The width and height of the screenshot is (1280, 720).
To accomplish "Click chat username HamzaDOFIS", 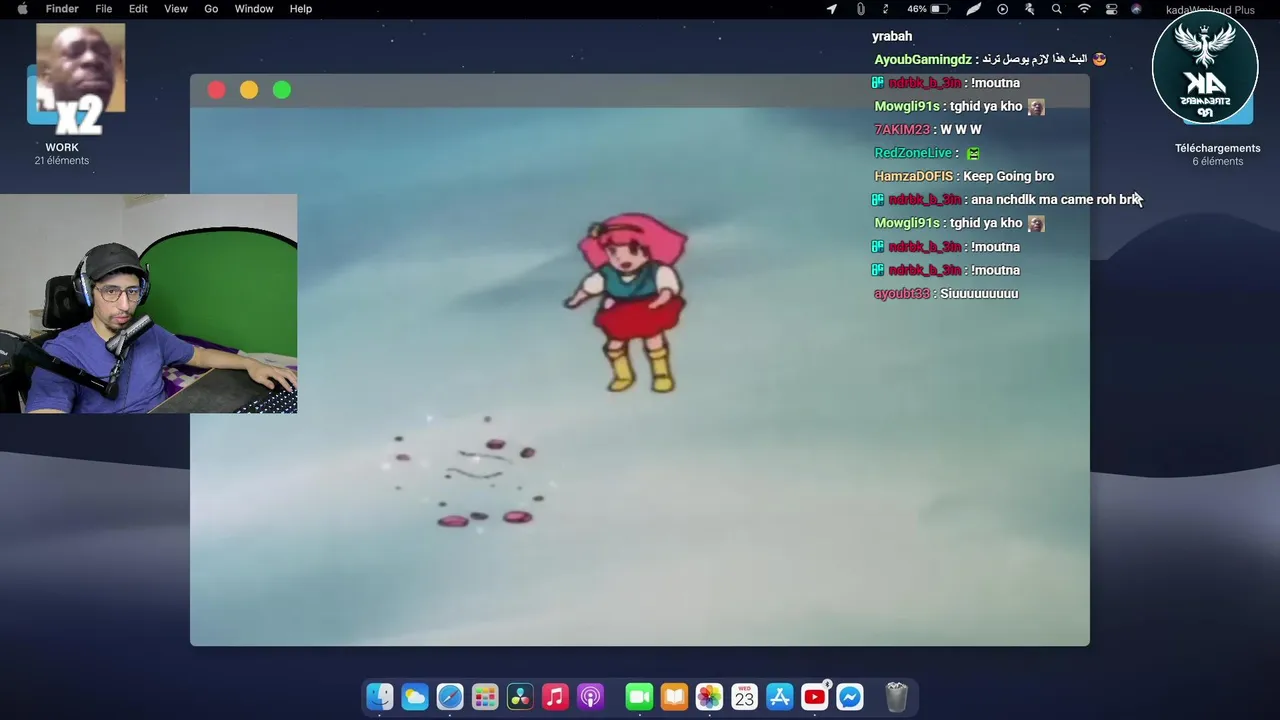I will [913, 176].
